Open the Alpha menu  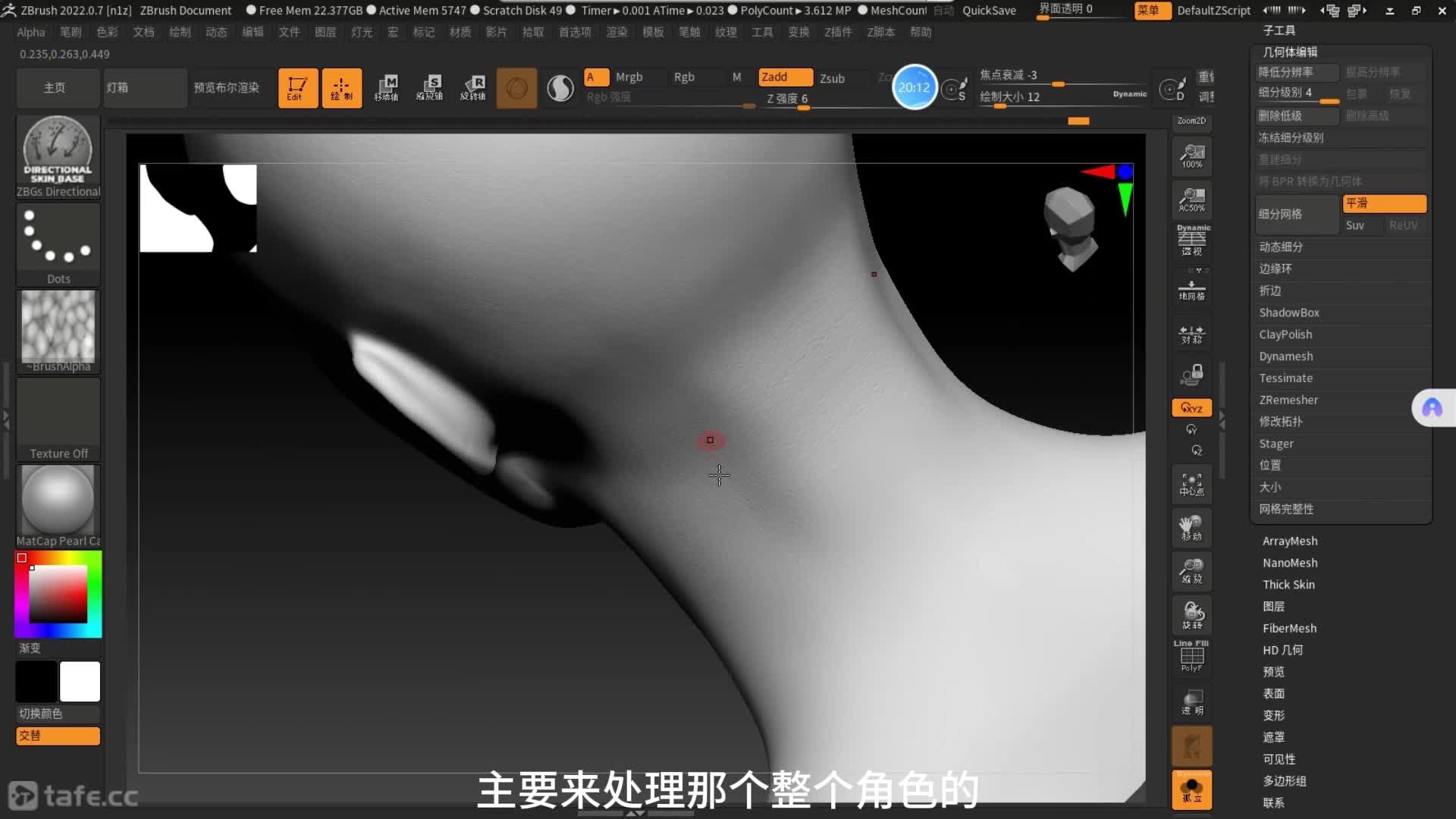click(x=31, y=32)
